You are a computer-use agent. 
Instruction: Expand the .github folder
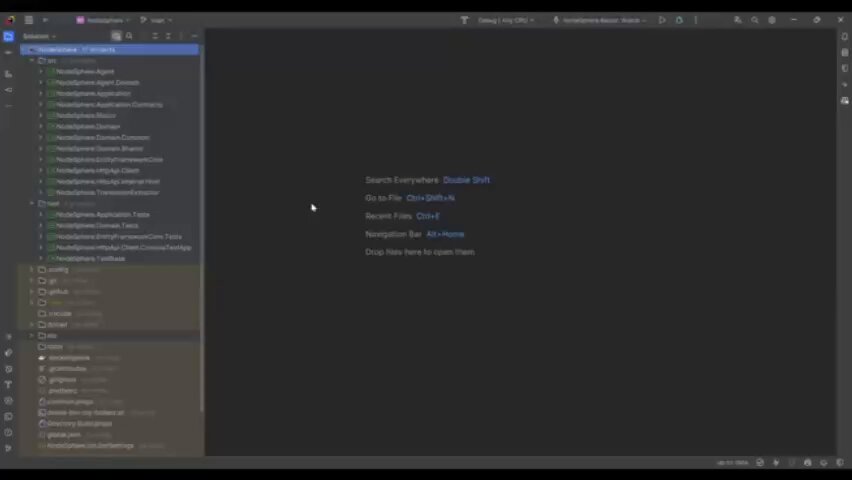click(32, 292)
